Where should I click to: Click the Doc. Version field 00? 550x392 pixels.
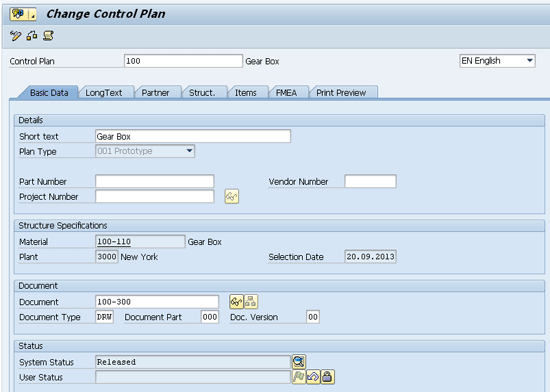pyautogui.click(x=313, y=317)
